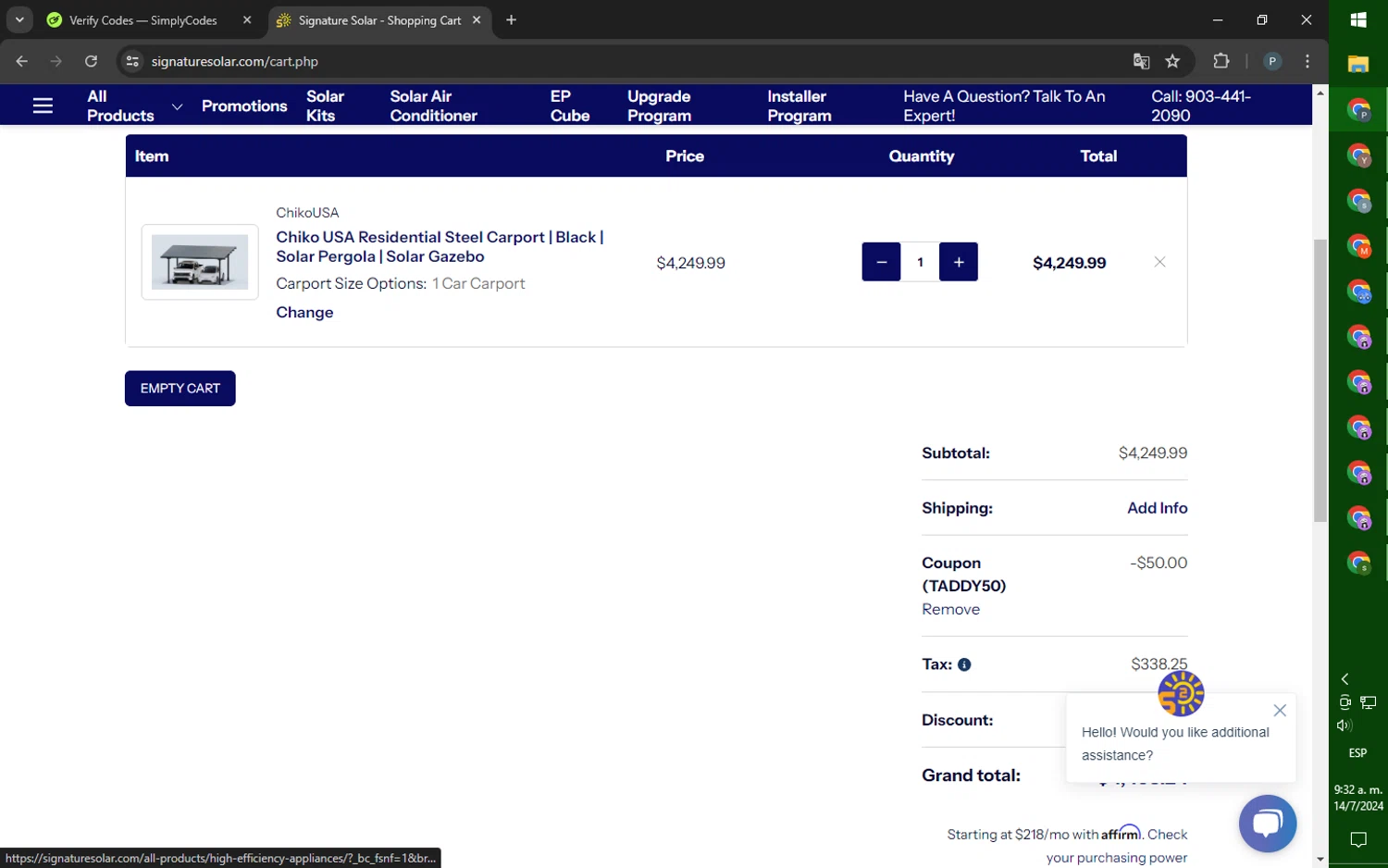1388x868 pixels.
Task: Click the ChikoUSA brand text
Action: coord(307,213)
